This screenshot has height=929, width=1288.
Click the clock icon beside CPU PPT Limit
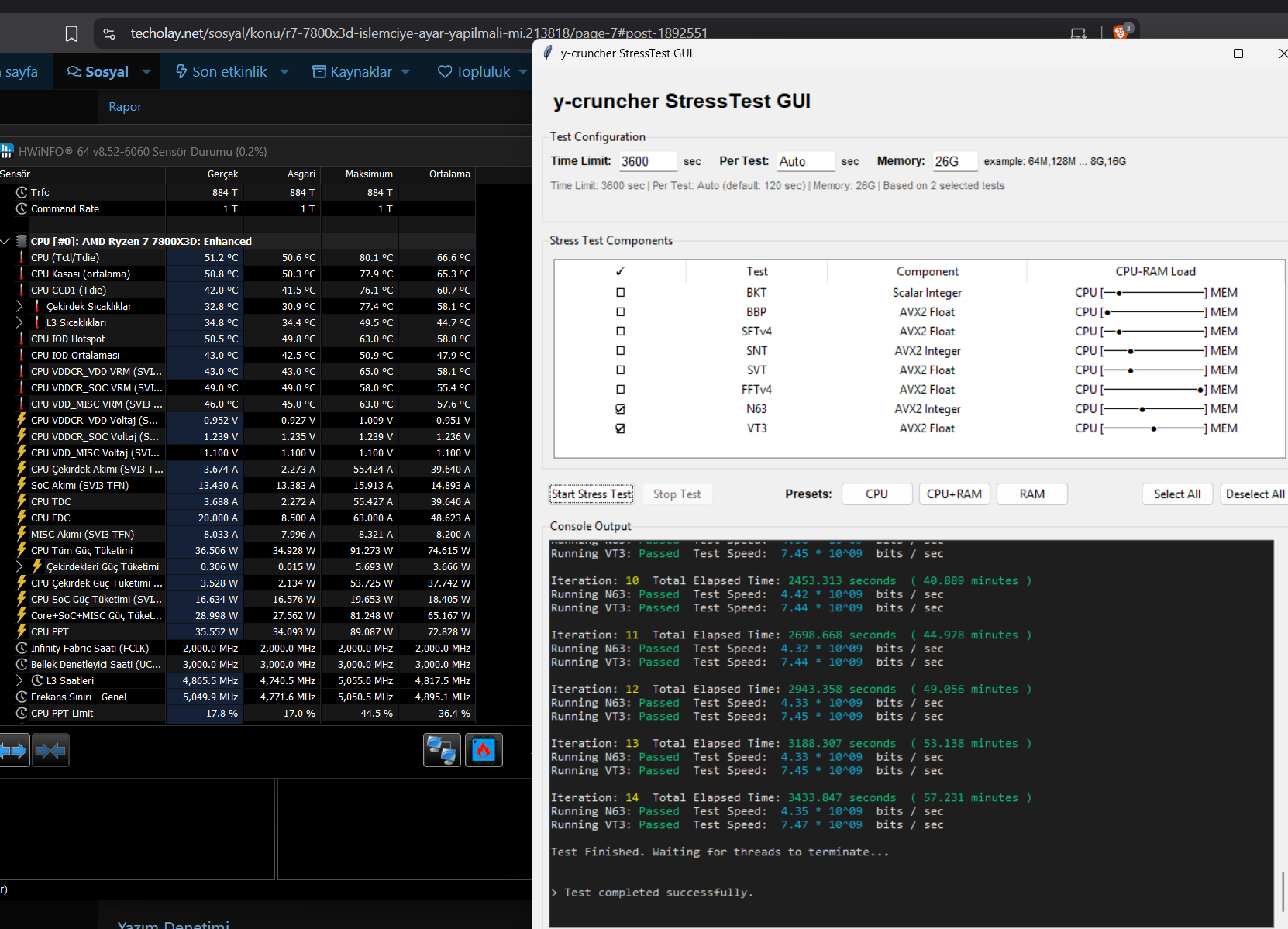pyautogui.click(x=22, y=713)
